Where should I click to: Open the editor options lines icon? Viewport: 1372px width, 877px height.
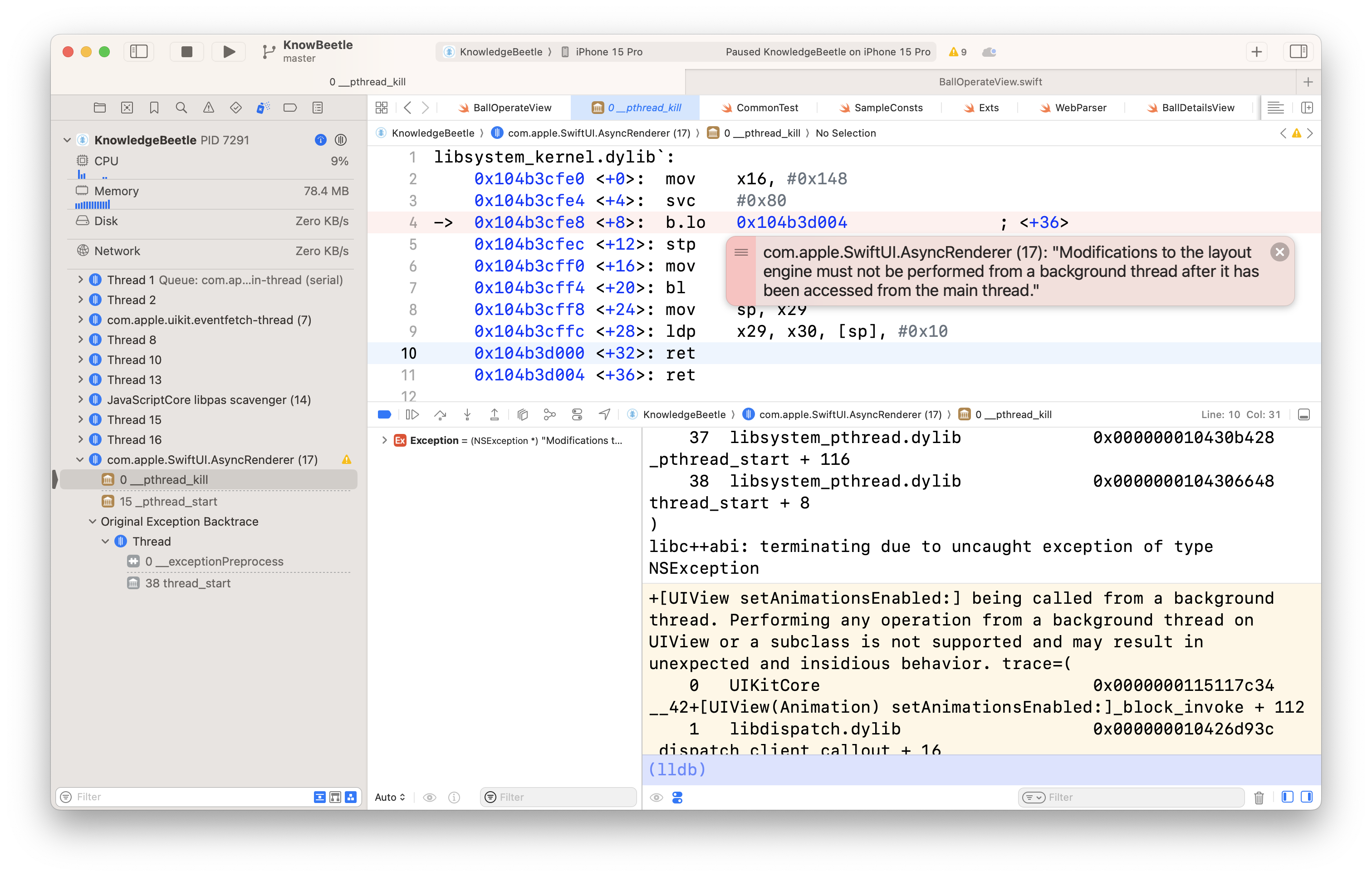[1275, 107]
